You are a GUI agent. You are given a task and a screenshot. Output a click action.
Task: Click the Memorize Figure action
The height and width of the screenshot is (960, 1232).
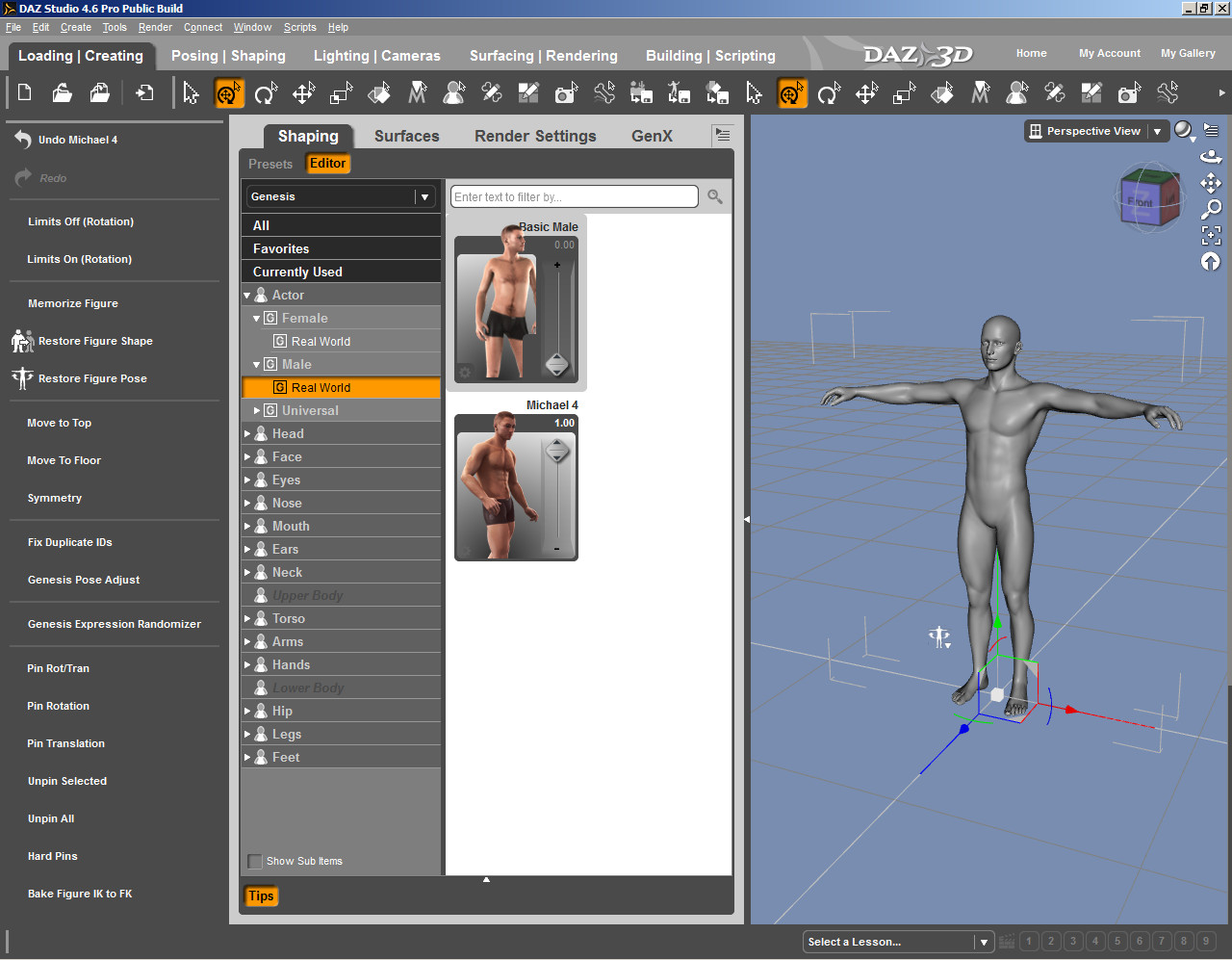(73, 303)
